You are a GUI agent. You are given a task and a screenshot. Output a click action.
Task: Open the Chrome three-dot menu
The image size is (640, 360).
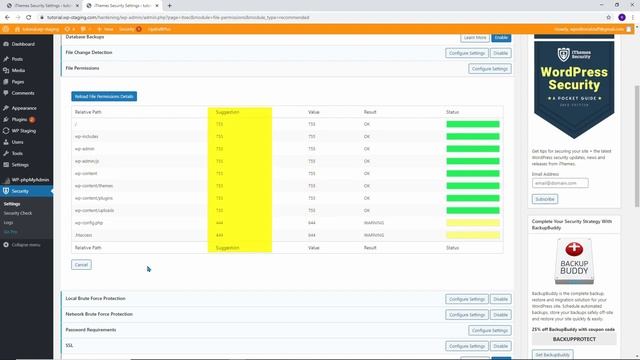pos(633,18)
